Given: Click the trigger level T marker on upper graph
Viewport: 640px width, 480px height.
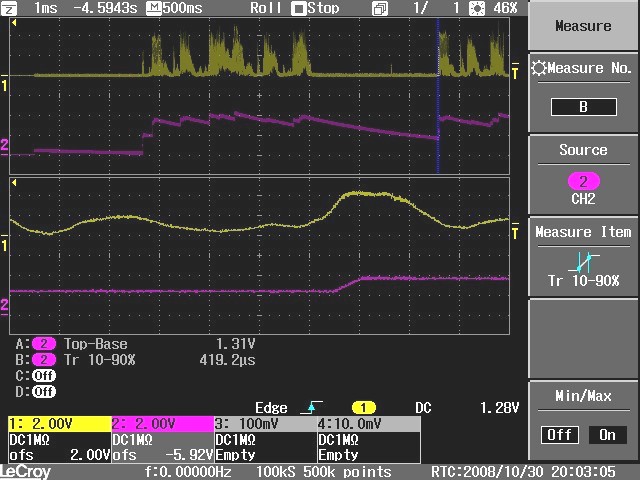Looking at the screenshot, I should (x=515, y=71).
